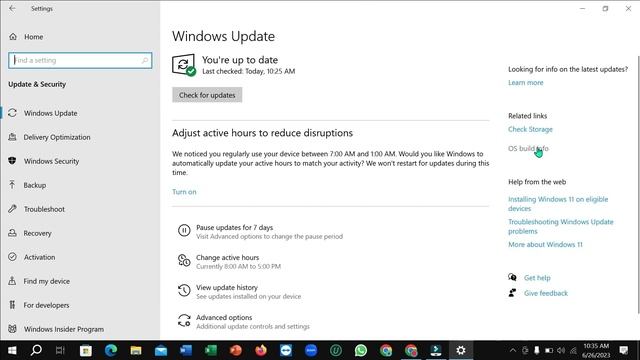Click the Pause updates icon

[184, 231]
